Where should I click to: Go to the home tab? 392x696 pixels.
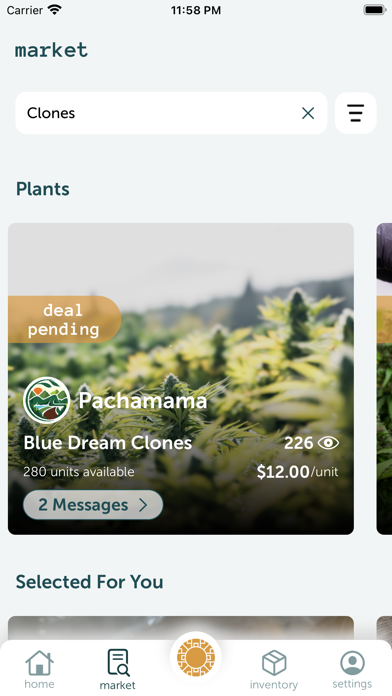pyautogui.click(x=39, y=669)
